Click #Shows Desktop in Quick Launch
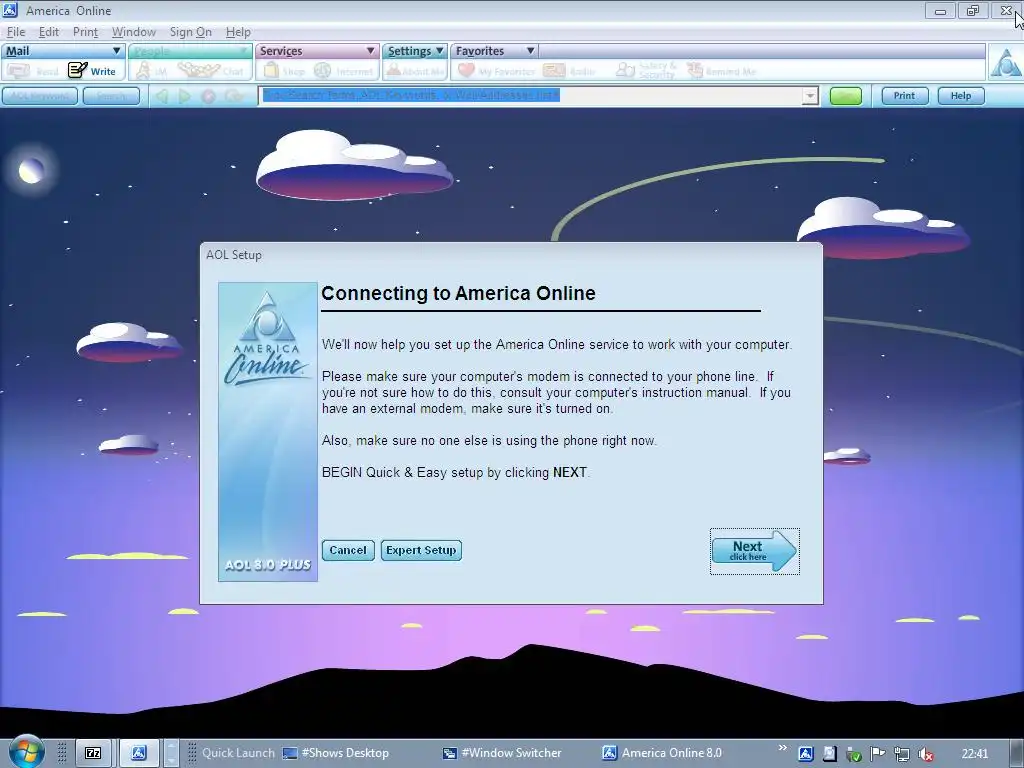Viewport: 1024px width, 768px height. [x=336, y=753]
